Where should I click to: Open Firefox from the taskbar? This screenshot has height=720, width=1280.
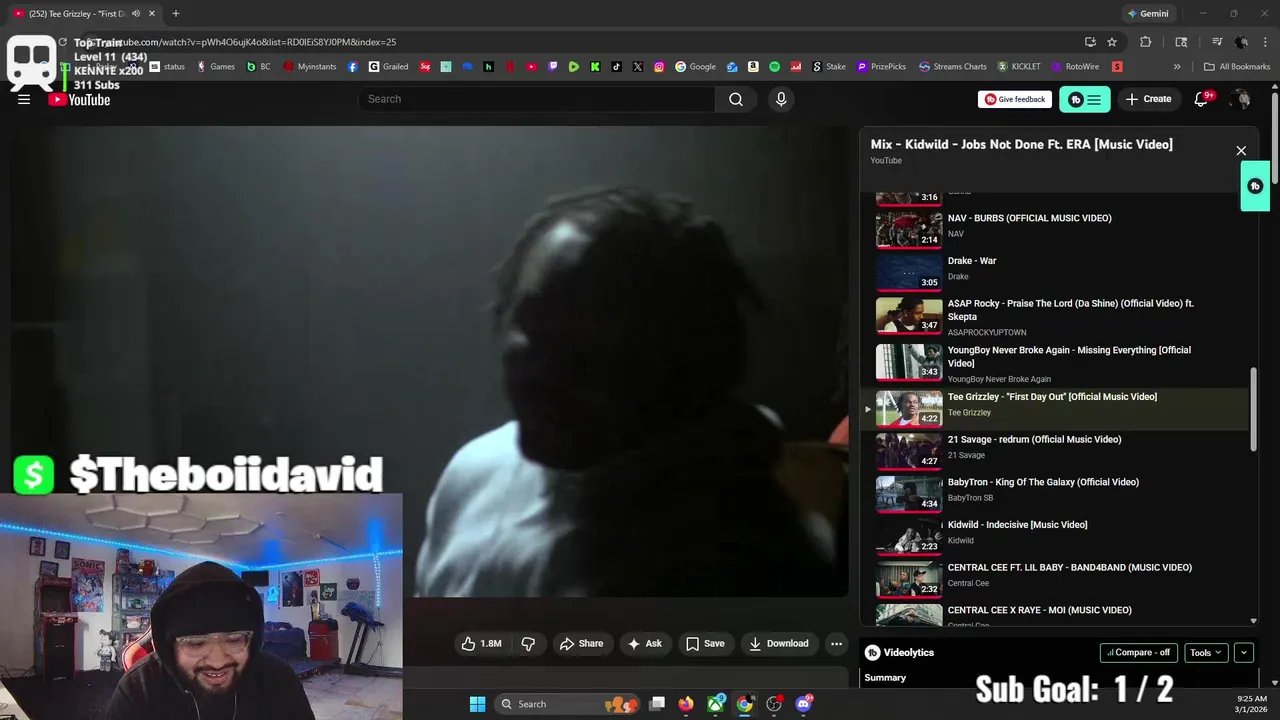(x=686, y=704)
